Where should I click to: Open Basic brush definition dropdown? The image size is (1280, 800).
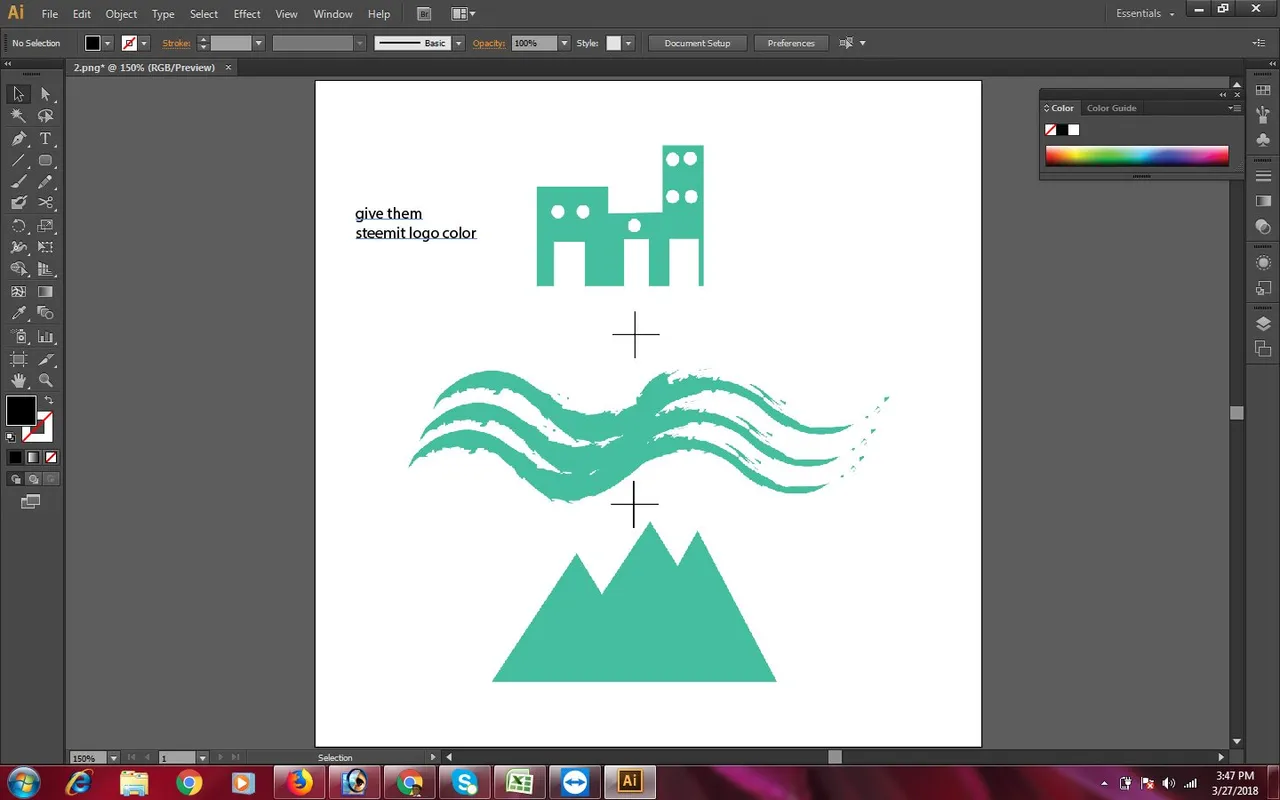point(459,43)
